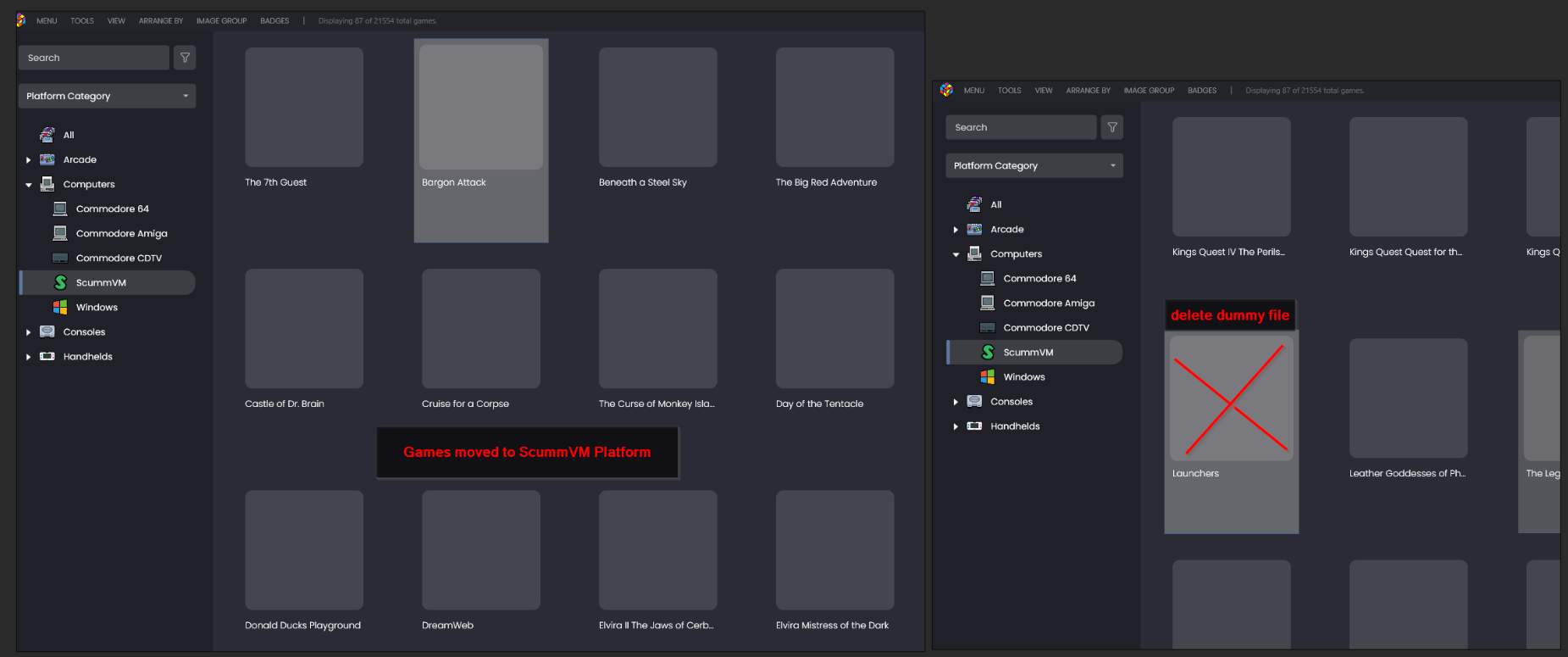Viewport: 1568px width, 657px height.
Task: Click the Computers icon in right window
Action: point(975,253)
